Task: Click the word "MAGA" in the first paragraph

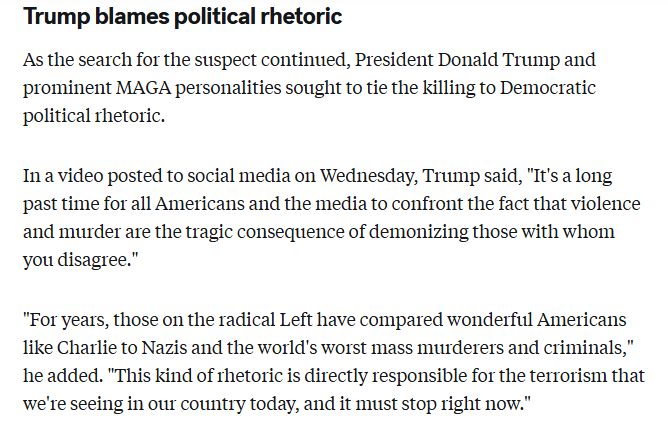Action: click(x=144, y=88)
